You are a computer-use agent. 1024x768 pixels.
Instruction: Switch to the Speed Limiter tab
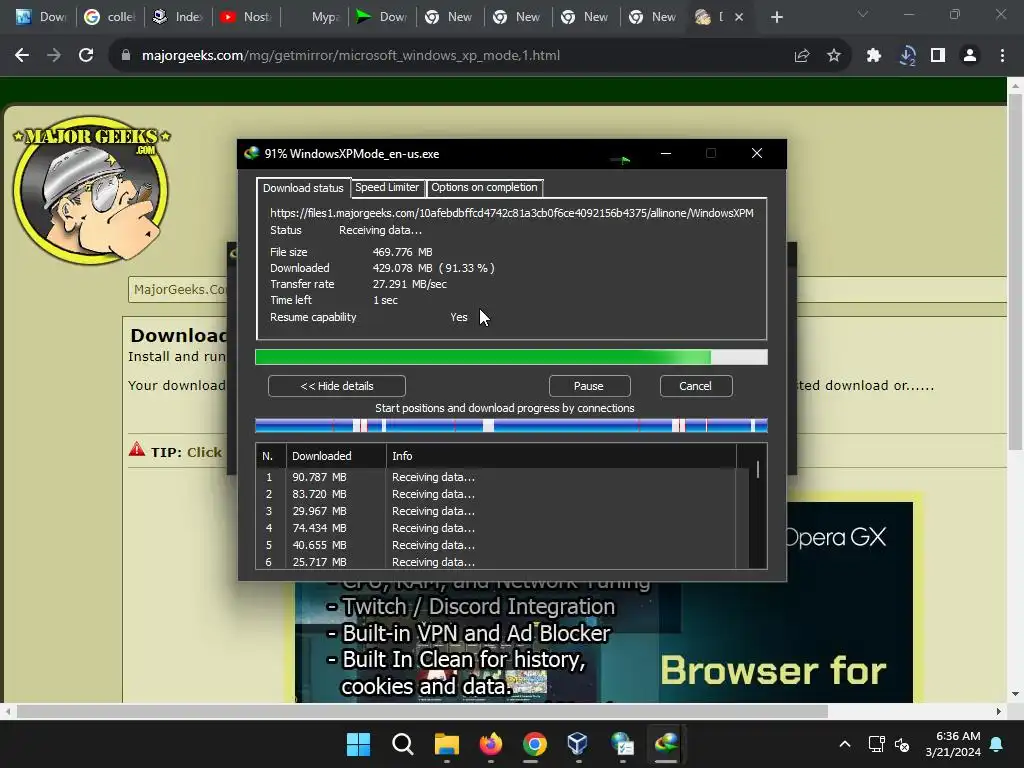pyautogui.click(x=387, y=187)
